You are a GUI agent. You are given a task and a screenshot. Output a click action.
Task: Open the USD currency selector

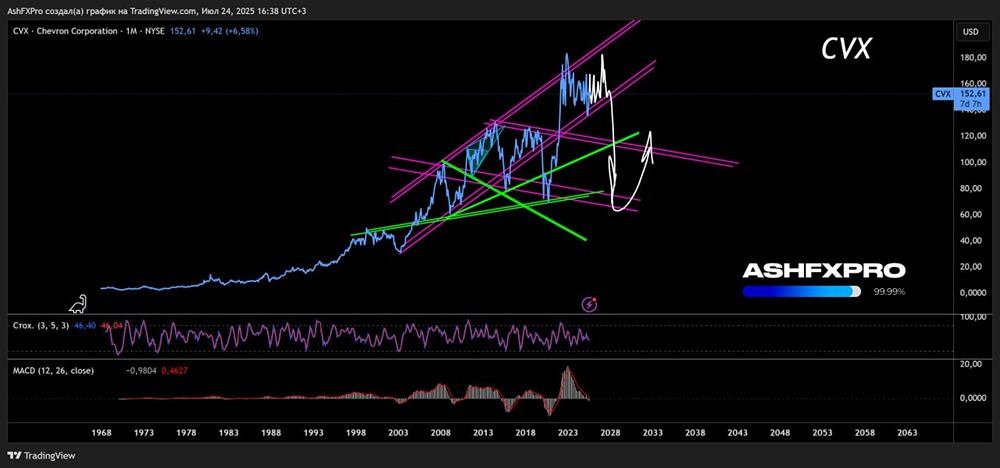point(971,31)
